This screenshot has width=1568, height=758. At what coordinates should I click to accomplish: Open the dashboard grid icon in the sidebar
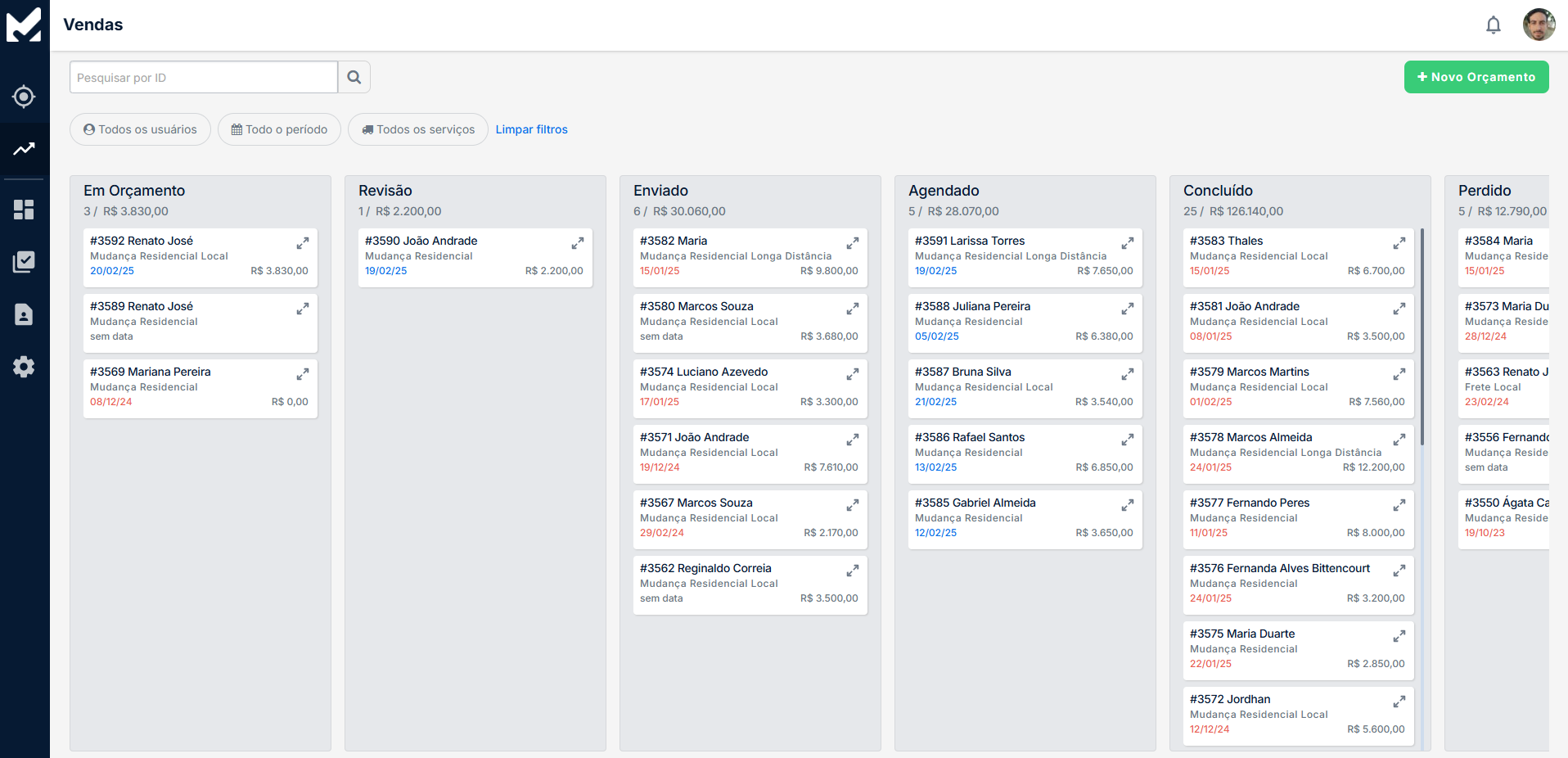point(24,209)
